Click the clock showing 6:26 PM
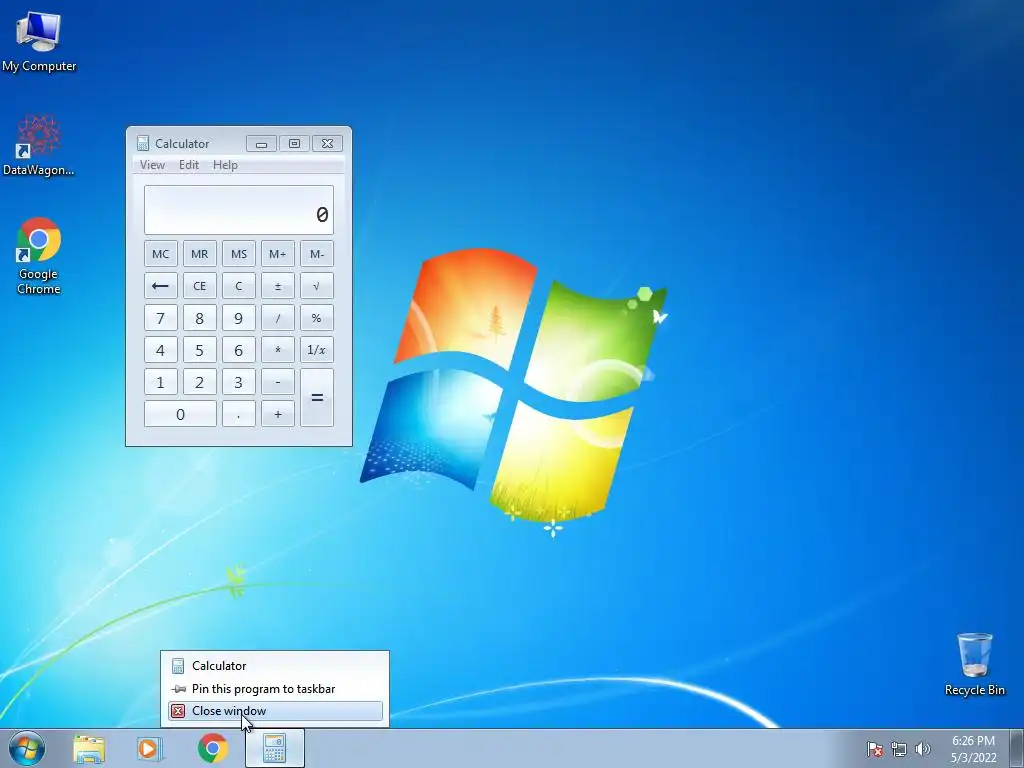 coord(973,749)
